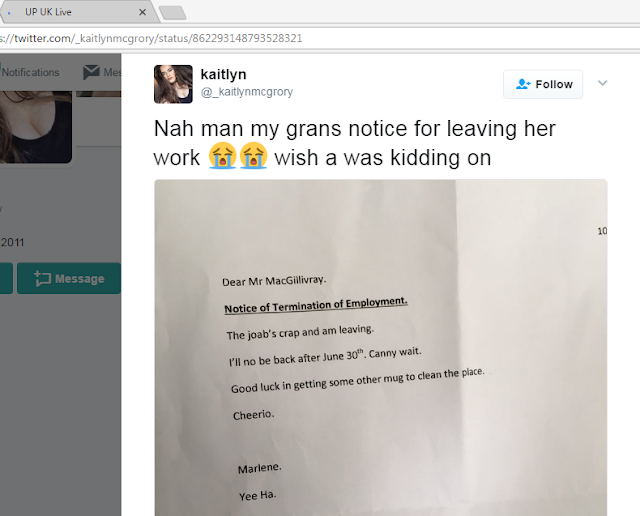Image resolution: width=640 pixels, height=516 pixels.
Task: Click kaitlyn's profile avatar in tweet
Action: coord(173,84)
